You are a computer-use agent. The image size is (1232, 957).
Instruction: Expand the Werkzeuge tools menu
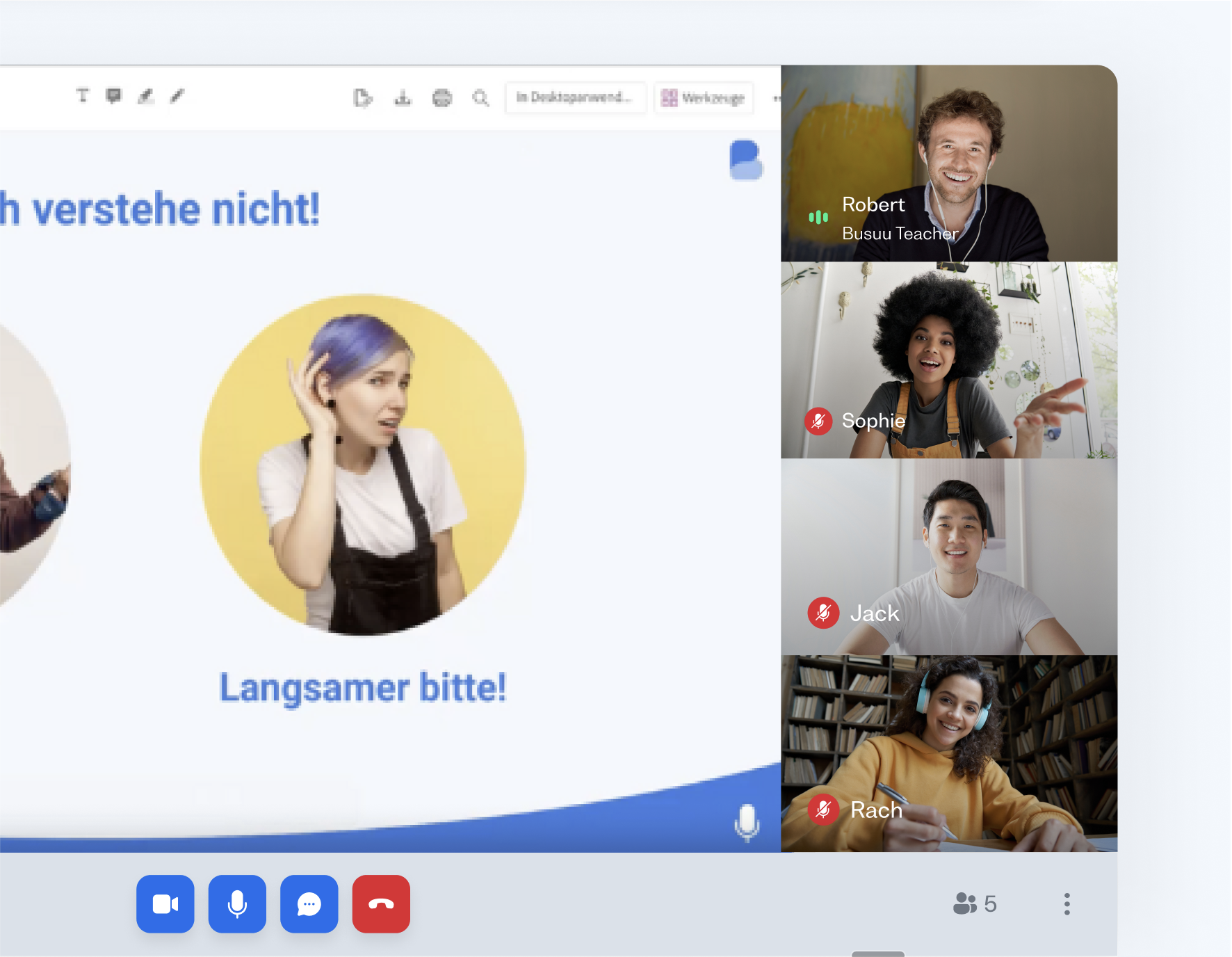pyautogui.click(x=704, y=98)
